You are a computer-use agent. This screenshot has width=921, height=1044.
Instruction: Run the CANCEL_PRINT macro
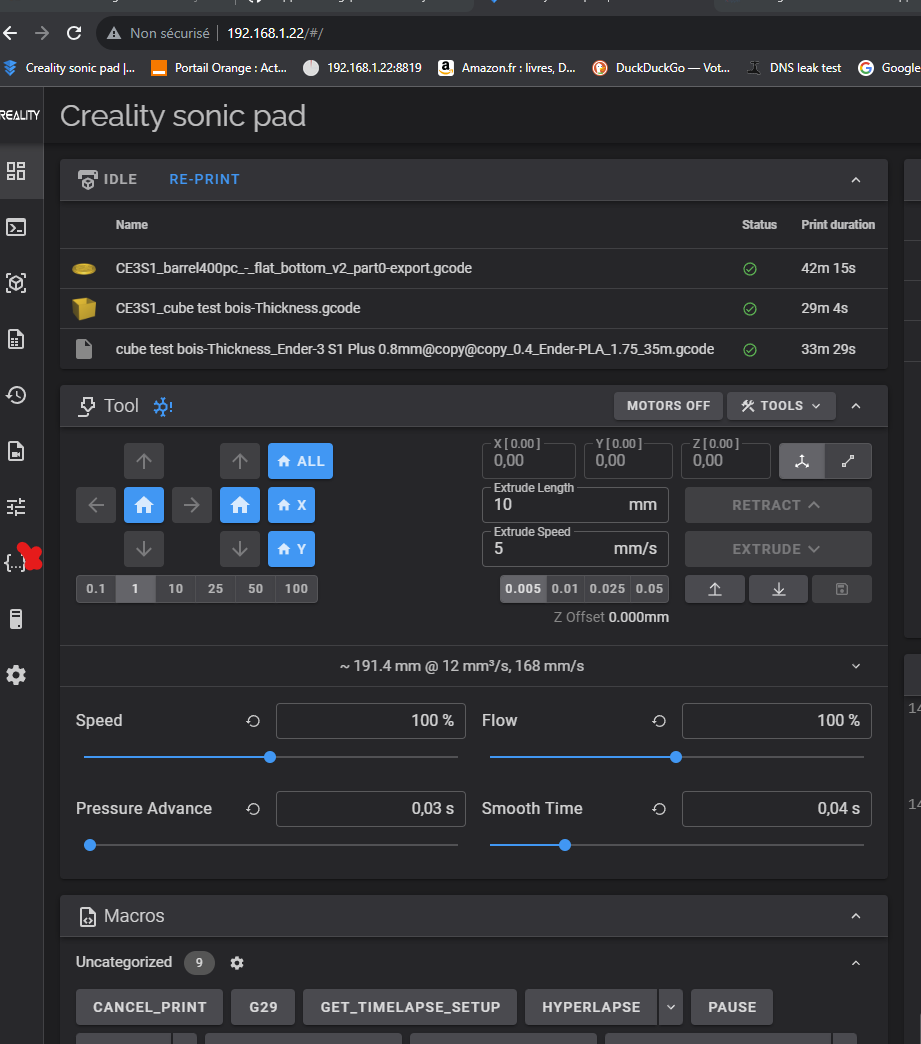[149, 1007]
